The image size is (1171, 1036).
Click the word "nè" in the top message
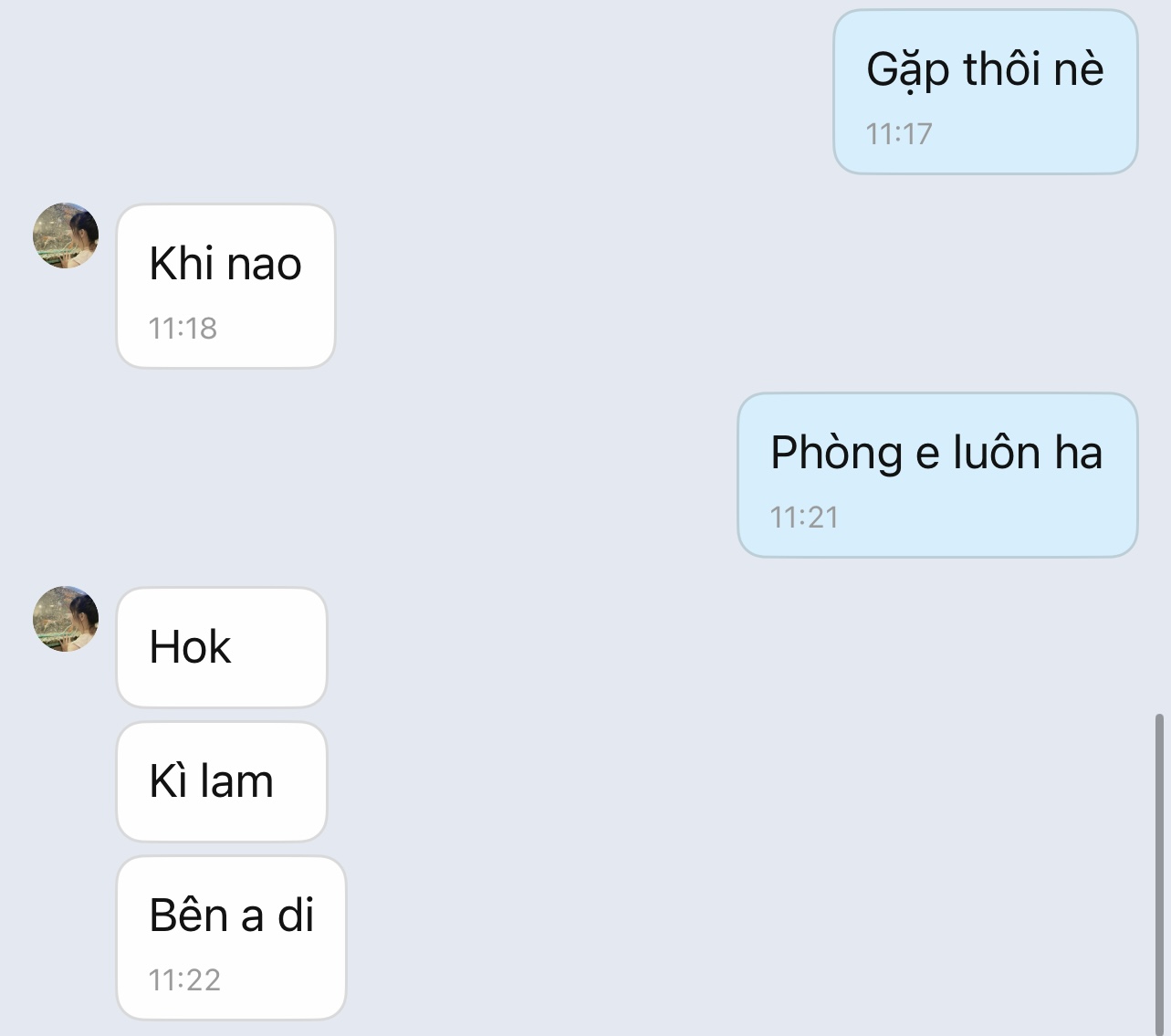pyautogui.click(x=1078, y=70)
